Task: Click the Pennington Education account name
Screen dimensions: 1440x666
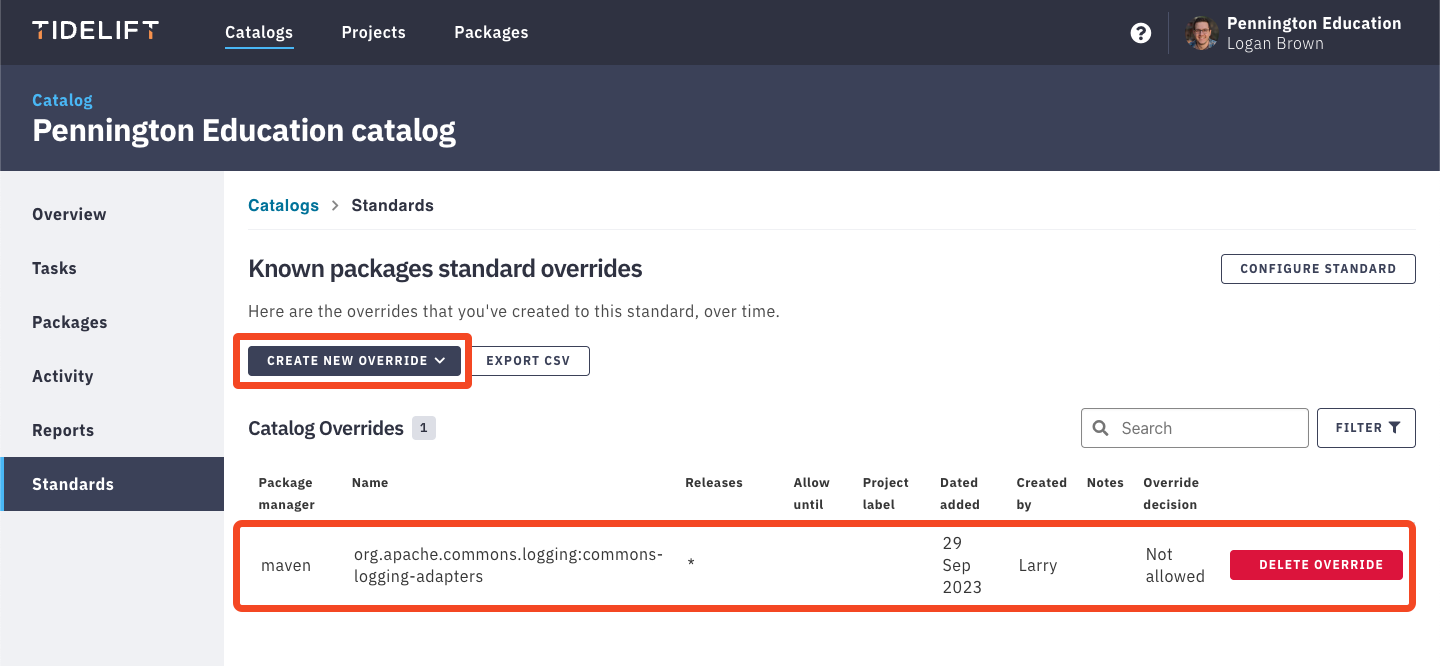Action: click(1314, 23)
